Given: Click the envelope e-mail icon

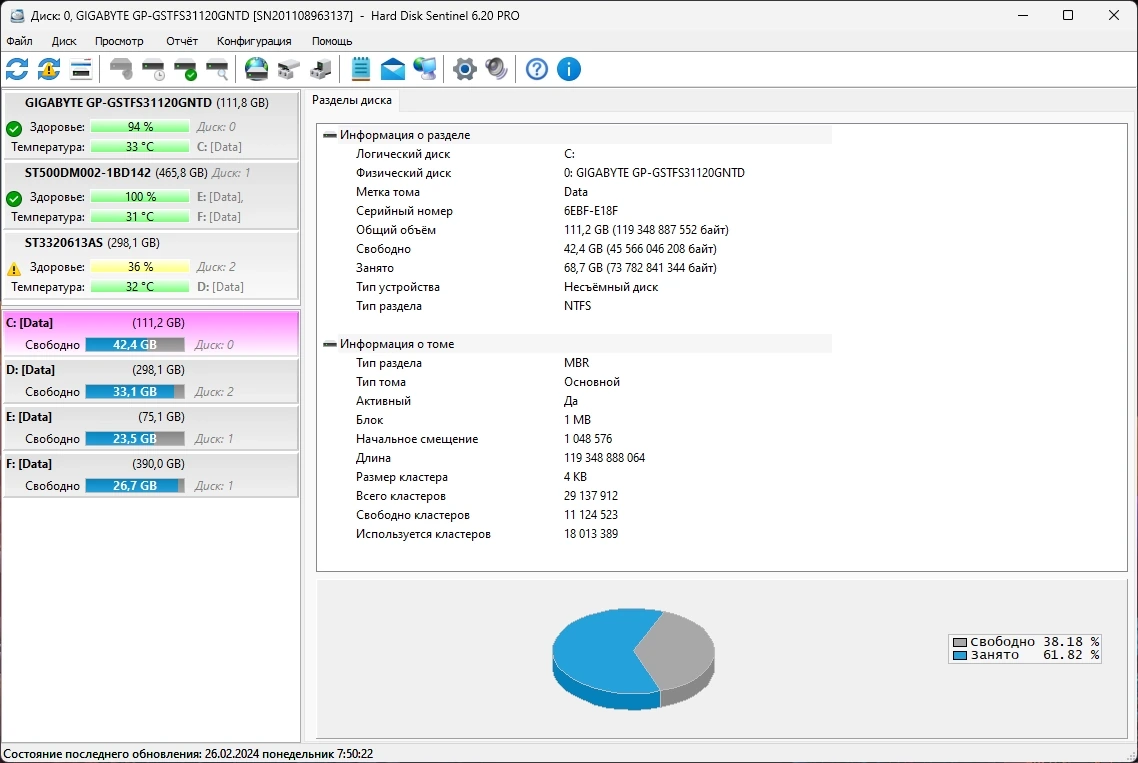Looking at the screenshot, I should coord(393,69).
